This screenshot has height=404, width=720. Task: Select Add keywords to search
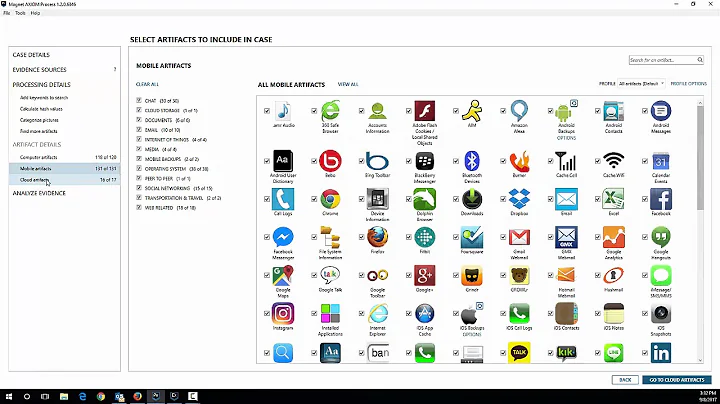pos(44,97)
